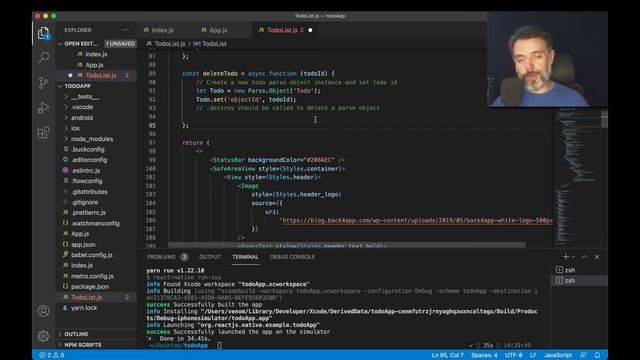Viewport: 640px width, 360px height.
Task: Open the .watchmanconfig file
Action: pyautogui.click(x=95, y=223)
